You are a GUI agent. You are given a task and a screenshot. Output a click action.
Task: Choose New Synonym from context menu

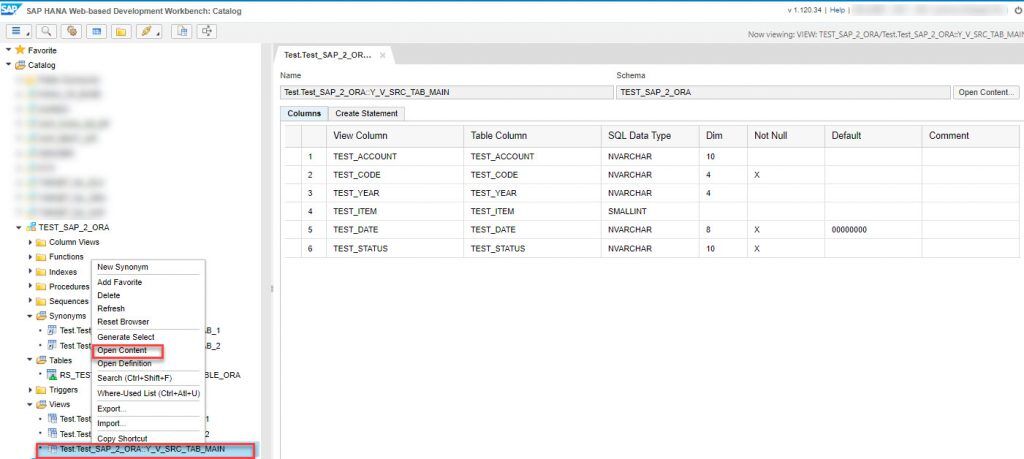(123, 267)
